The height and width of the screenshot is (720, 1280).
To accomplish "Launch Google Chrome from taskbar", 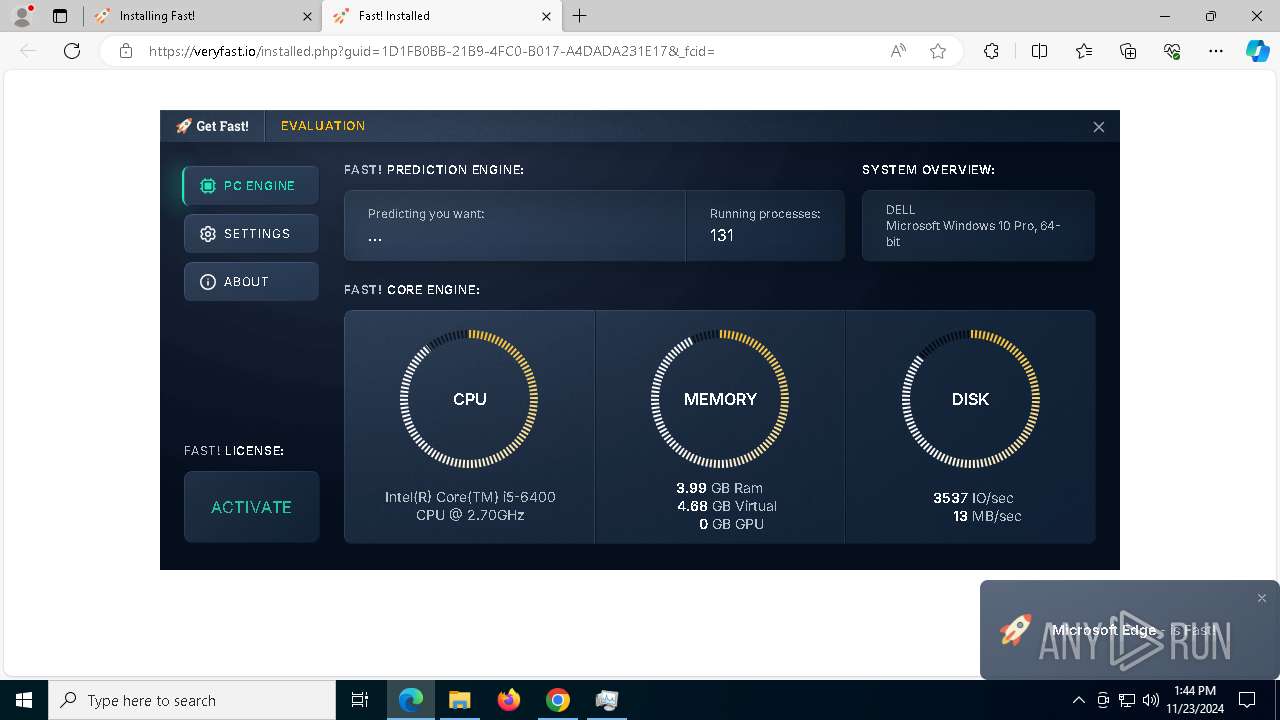I will (558, 700).
